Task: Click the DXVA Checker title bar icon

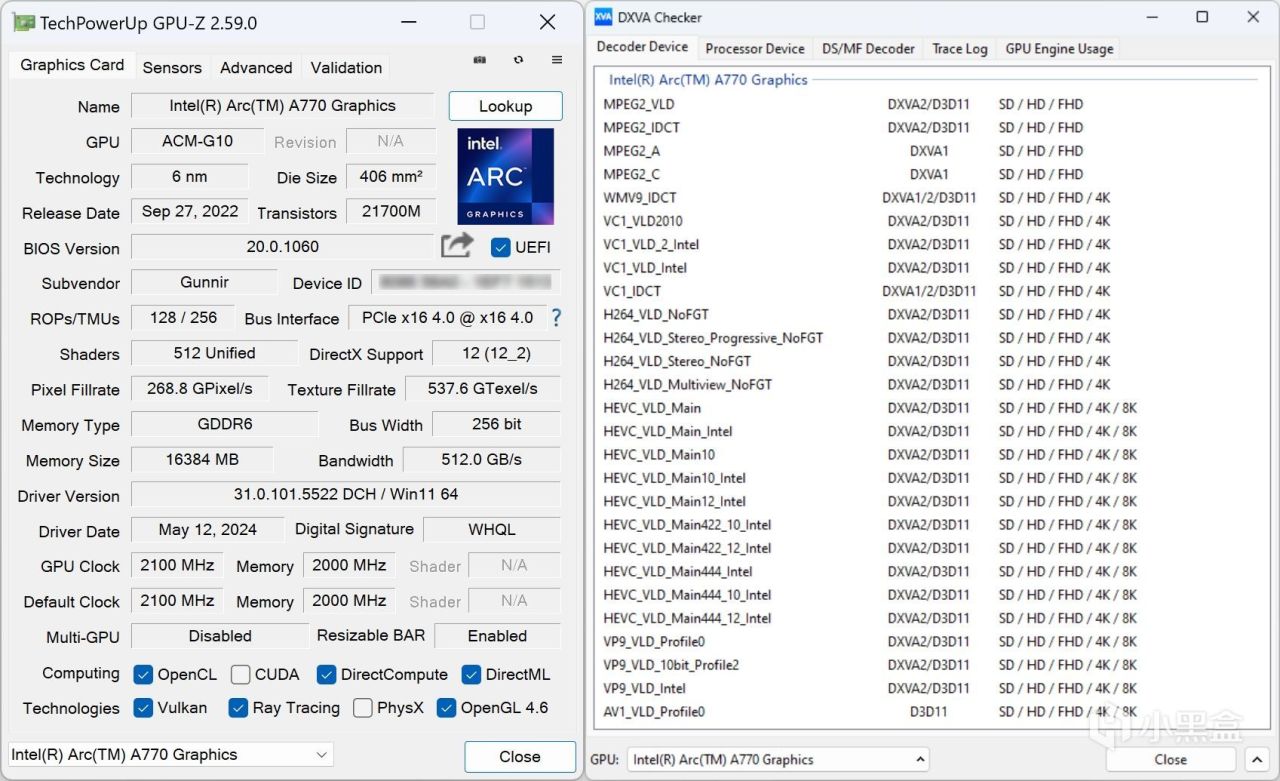Action: 603,17
